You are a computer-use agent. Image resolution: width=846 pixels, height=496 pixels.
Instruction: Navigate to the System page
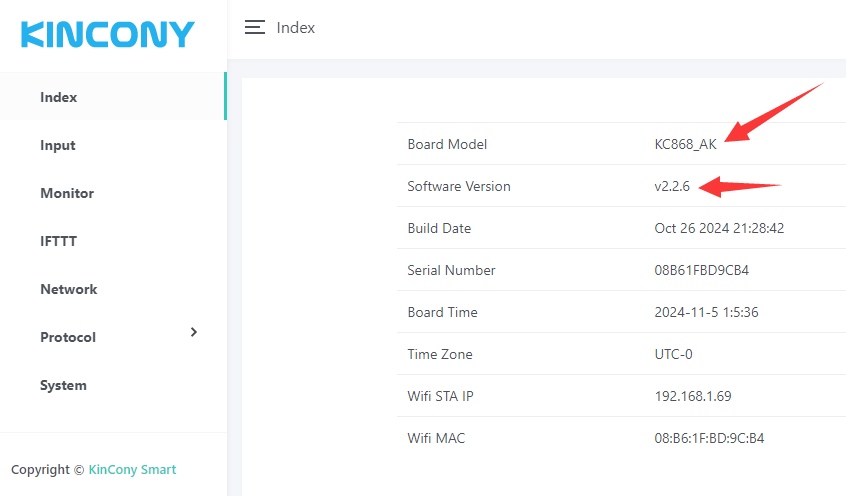[63, 385]
